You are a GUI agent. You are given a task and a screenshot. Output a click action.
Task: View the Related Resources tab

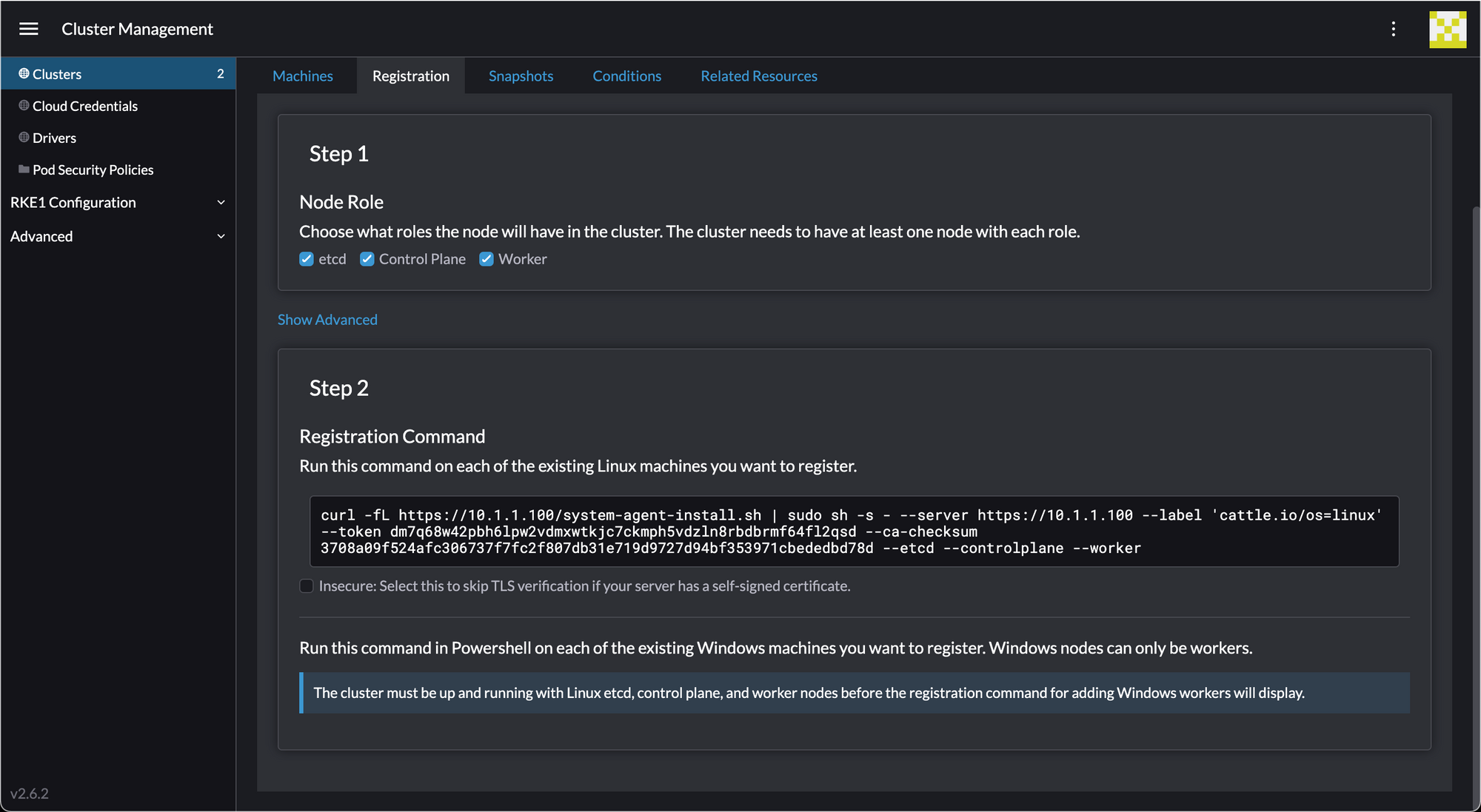758,76
